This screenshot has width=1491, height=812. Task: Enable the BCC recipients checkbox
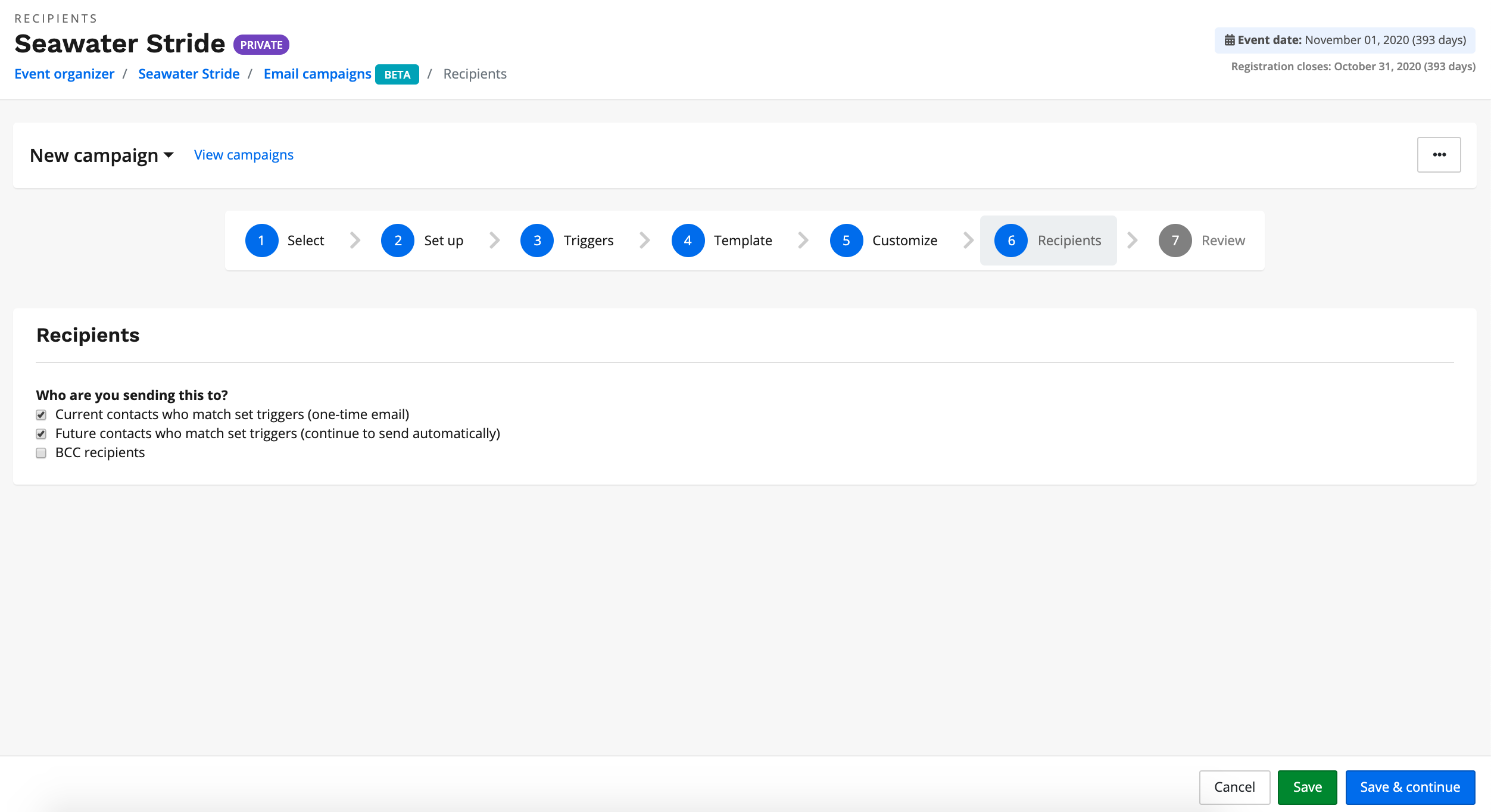tap(41, 453)
